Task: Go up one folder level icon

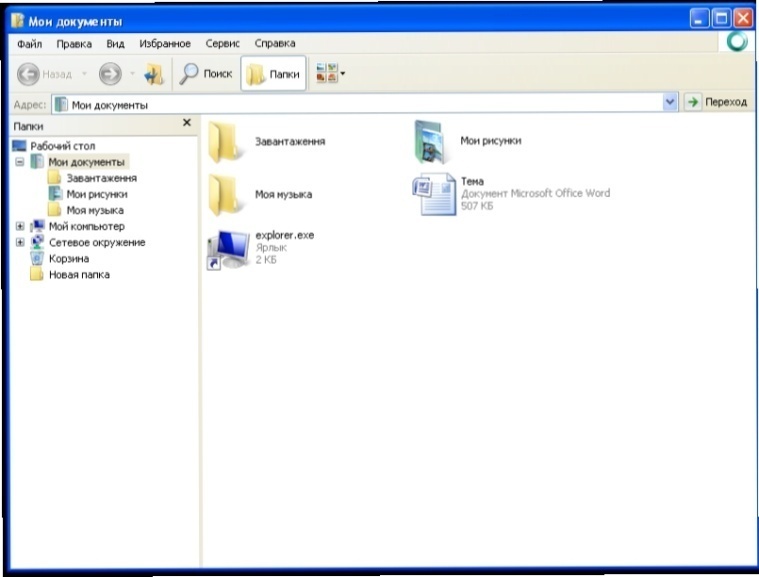Action: [x=154, y=75]
